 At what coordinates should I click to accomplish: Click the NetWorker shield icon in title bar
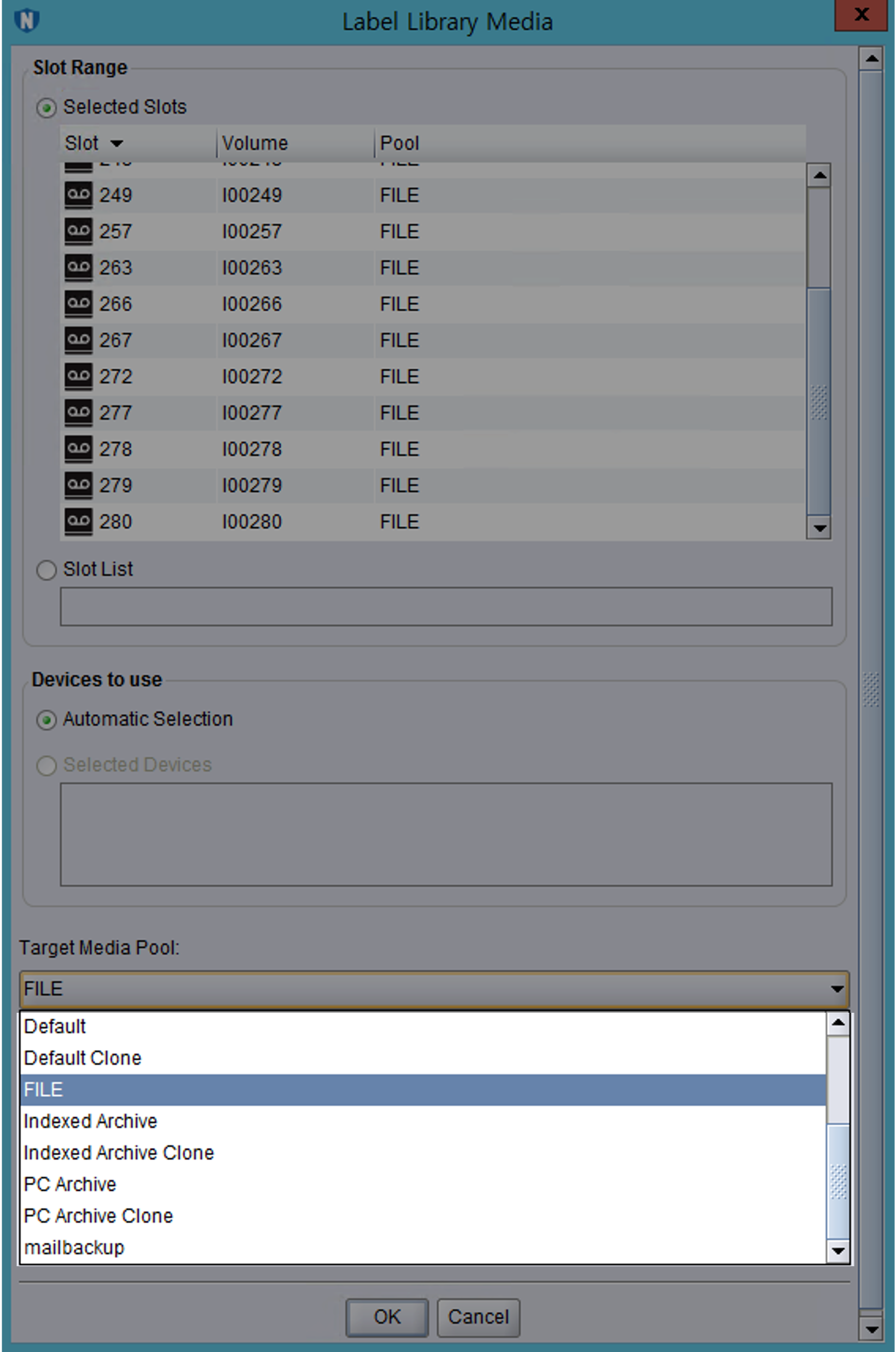[26, 21]
